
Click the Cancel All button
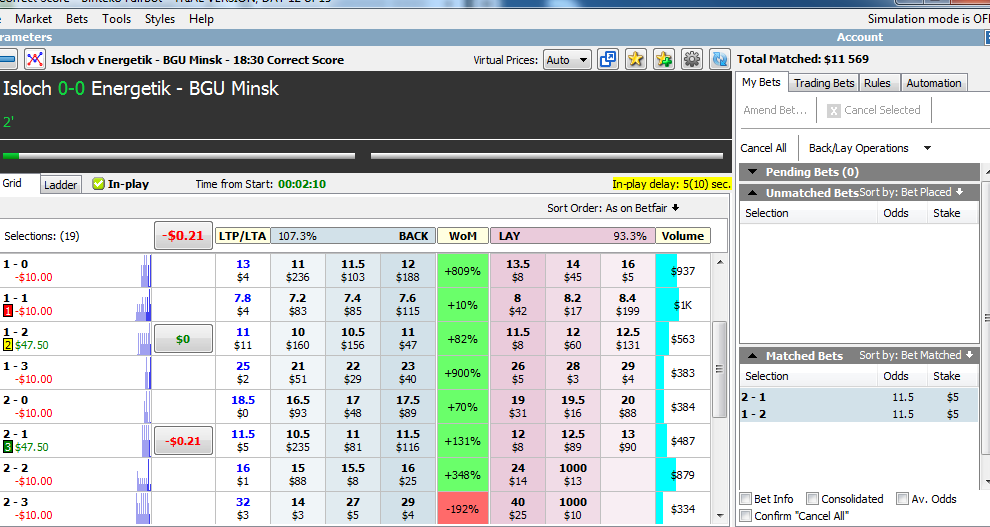coord(763,148)
